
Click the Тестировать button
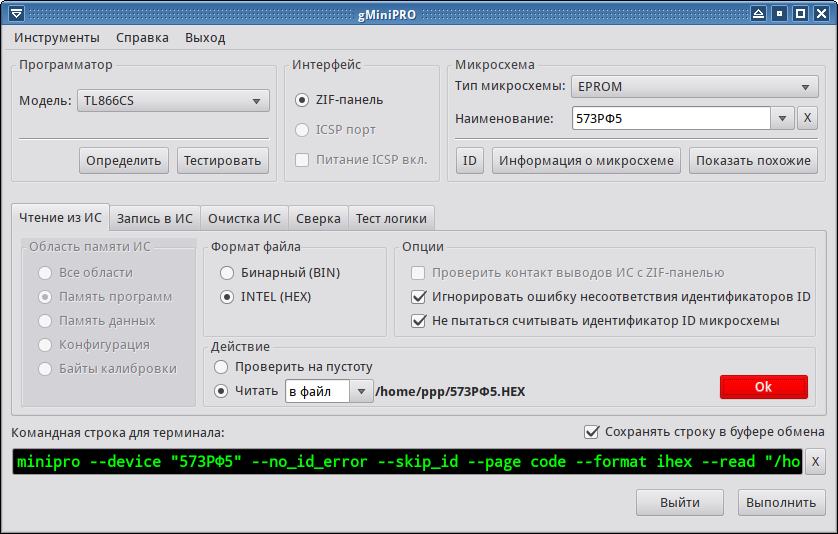tap(222, 161)
